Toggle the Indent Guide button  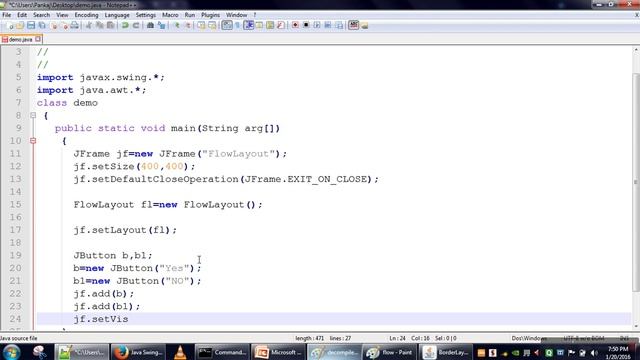pos(249,25)
